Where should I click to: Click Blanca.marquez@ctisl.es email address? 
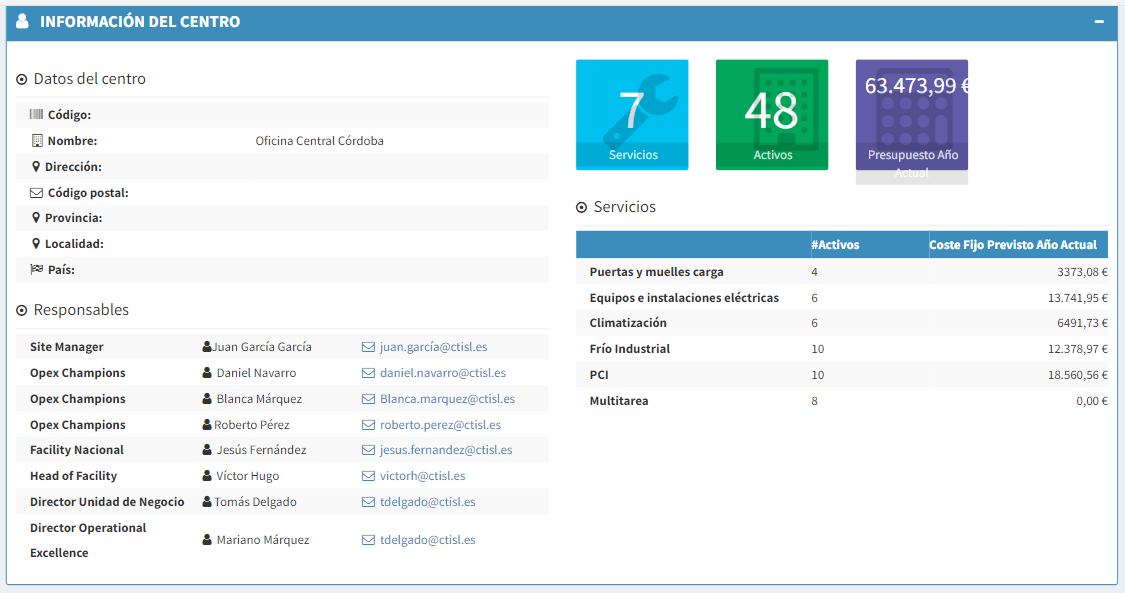(447, 399)
